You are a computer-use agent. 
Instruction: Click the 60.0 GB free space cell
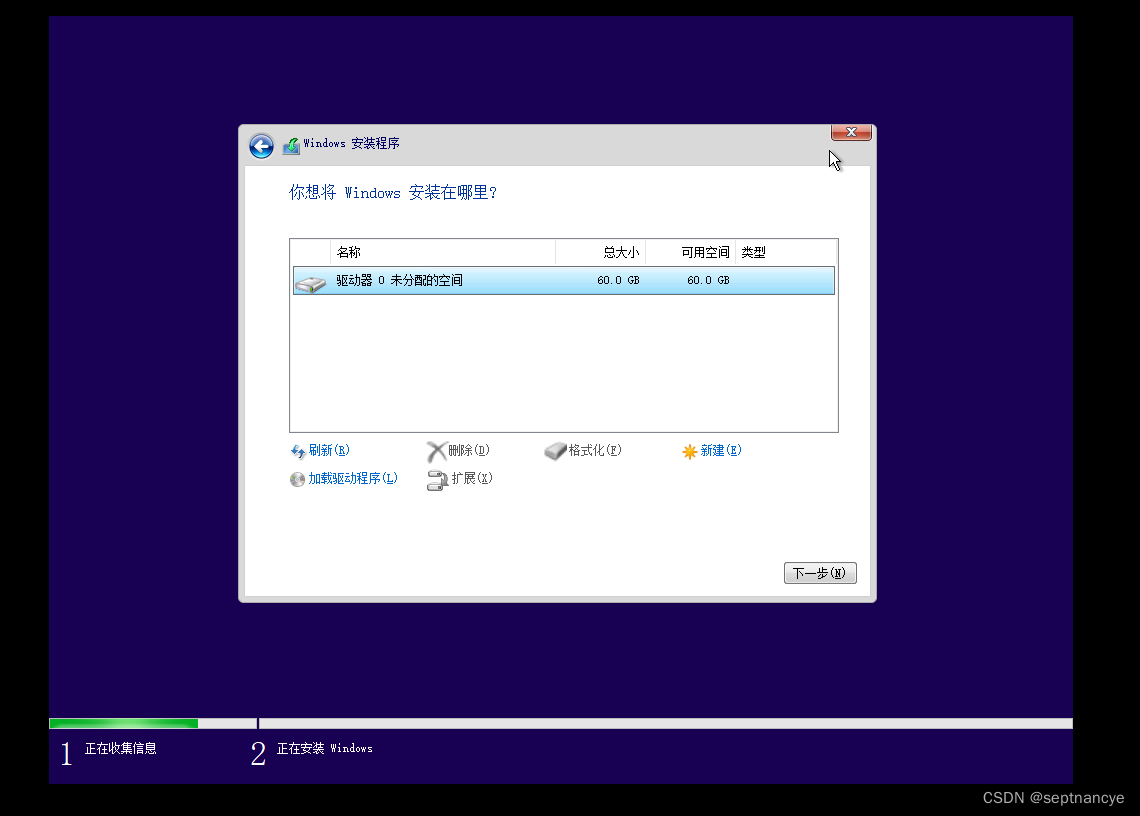[708, 280]
